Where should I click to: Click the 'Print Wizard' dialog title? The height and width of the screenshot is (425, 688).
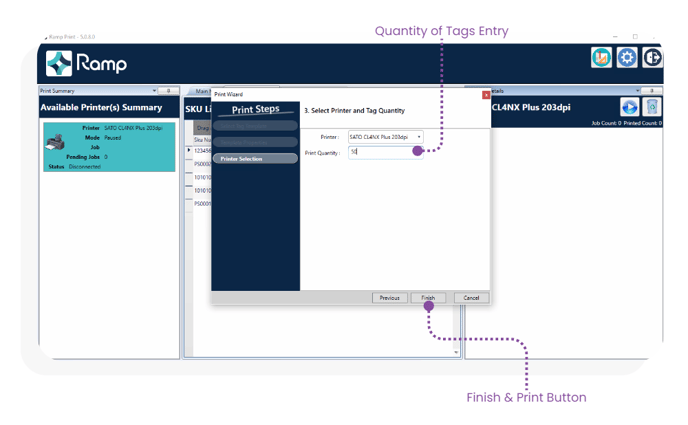tap(229, 94)
